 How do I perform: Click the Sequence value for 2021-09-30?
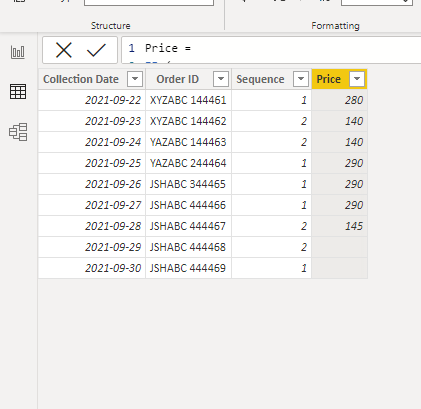271,268
